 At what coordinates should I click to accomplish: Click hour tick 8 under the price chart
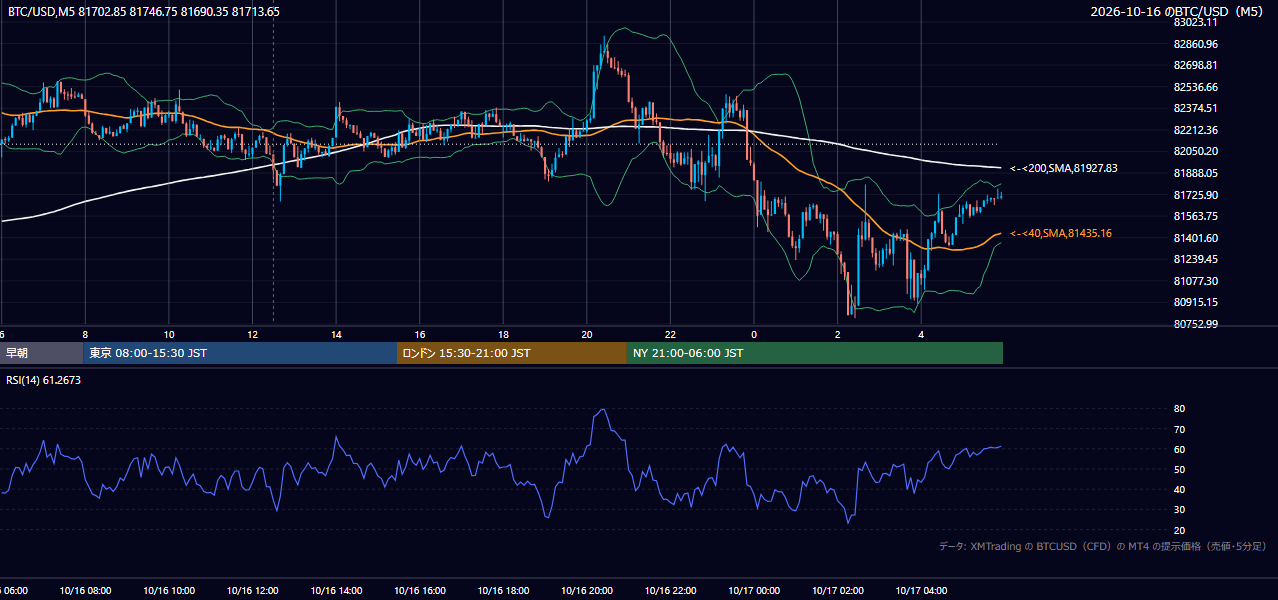coord(85,334)
